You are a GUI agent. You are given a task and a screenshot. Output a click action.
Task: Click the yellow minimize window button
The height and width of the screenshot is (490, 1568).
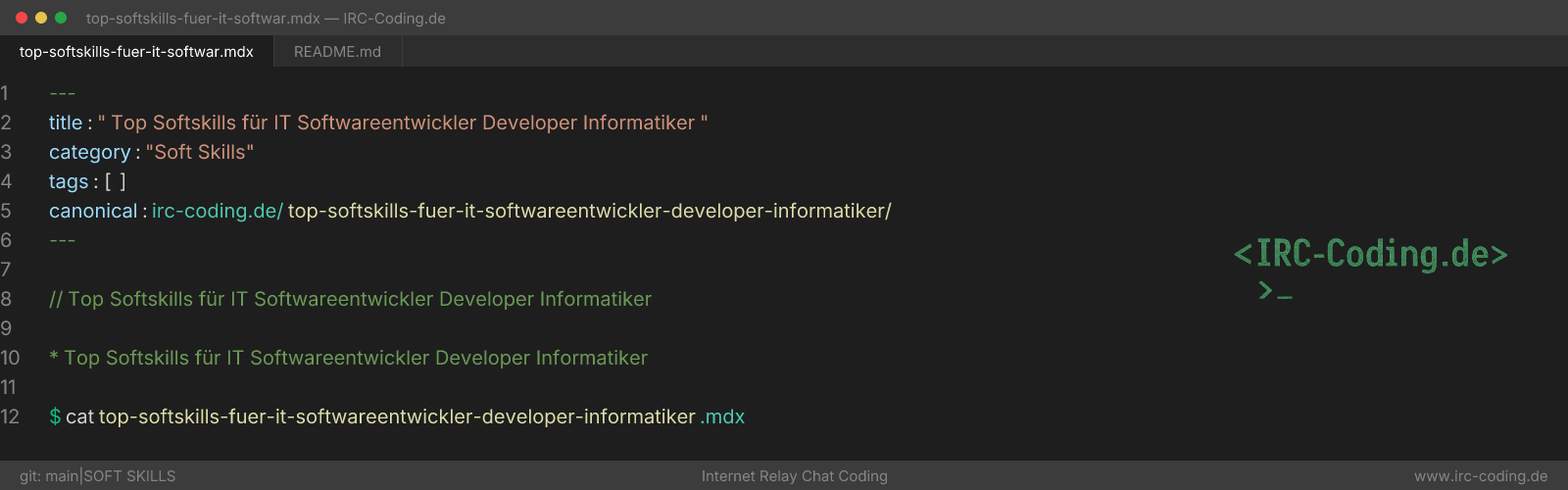pyautogui.click(x=41, y=18)
